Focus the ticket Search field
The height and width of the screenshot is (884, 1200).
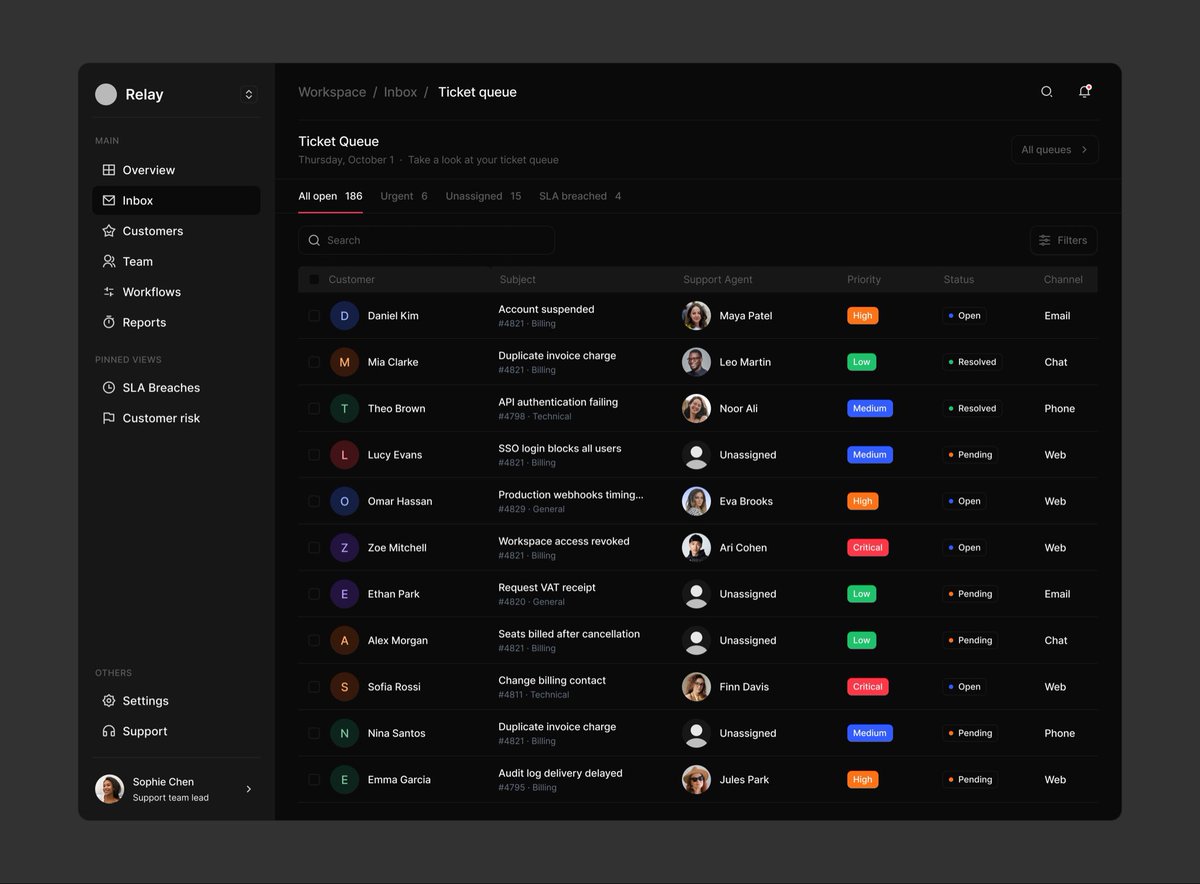[427, 241]
